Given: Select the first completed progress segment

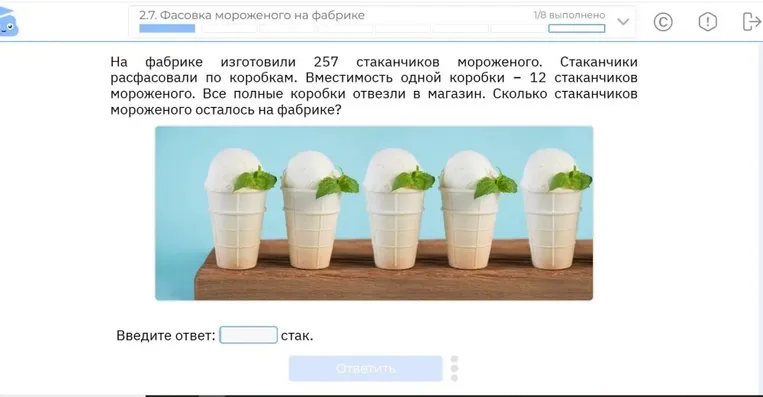Looking at the screenshot, I should (x=167, y=29).
